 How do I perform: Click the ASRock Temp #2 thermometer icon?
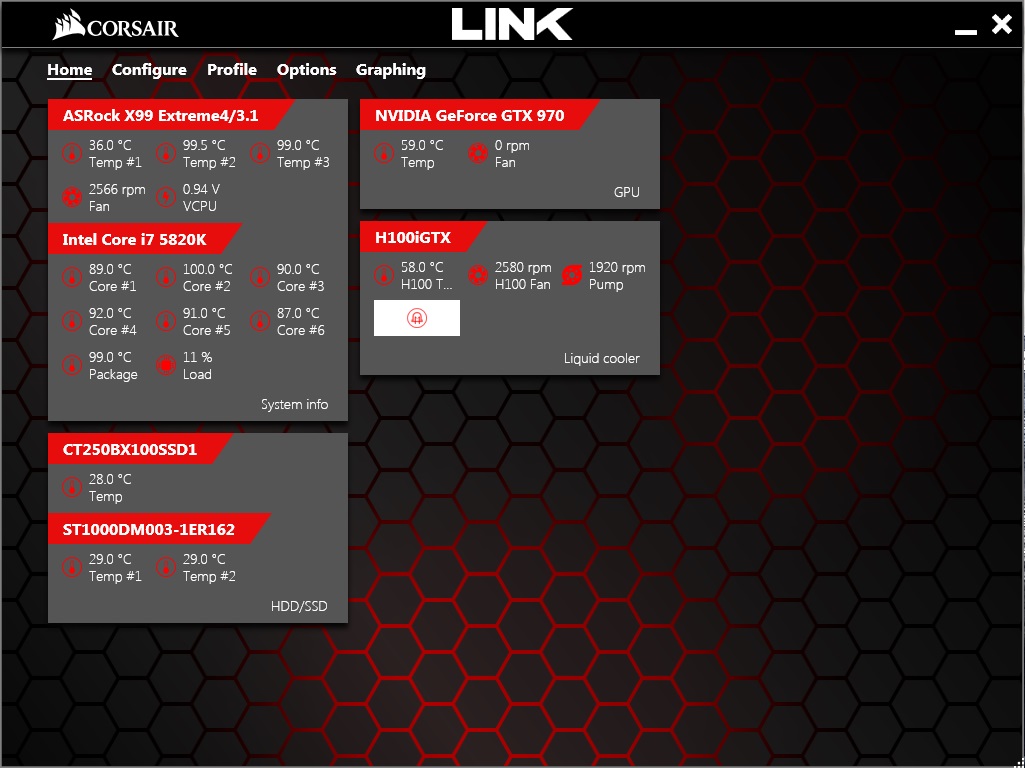(166, 154)
